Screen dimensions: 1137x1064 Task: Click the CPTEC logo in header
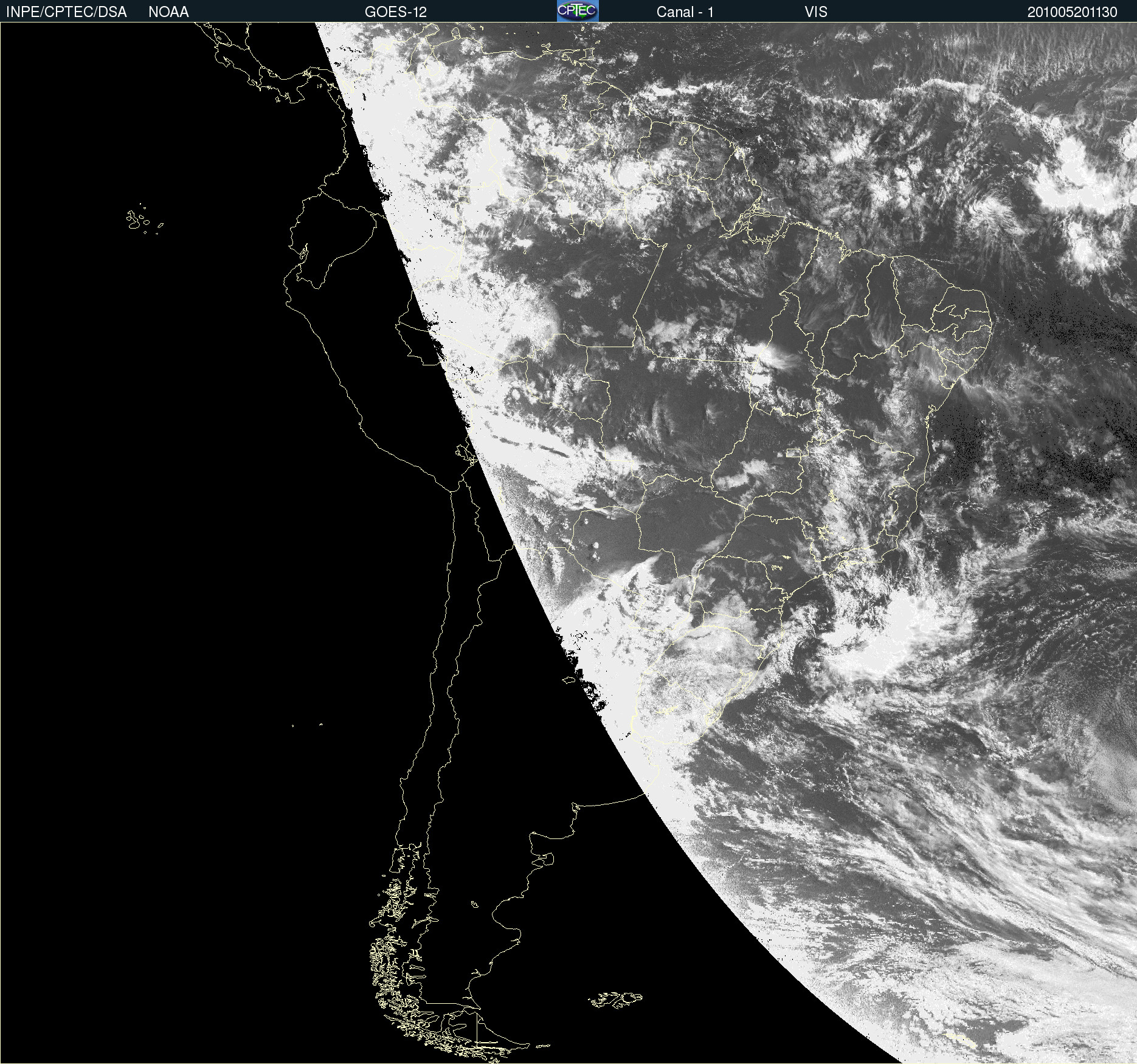pyautogui.click(x=578, y=11)
